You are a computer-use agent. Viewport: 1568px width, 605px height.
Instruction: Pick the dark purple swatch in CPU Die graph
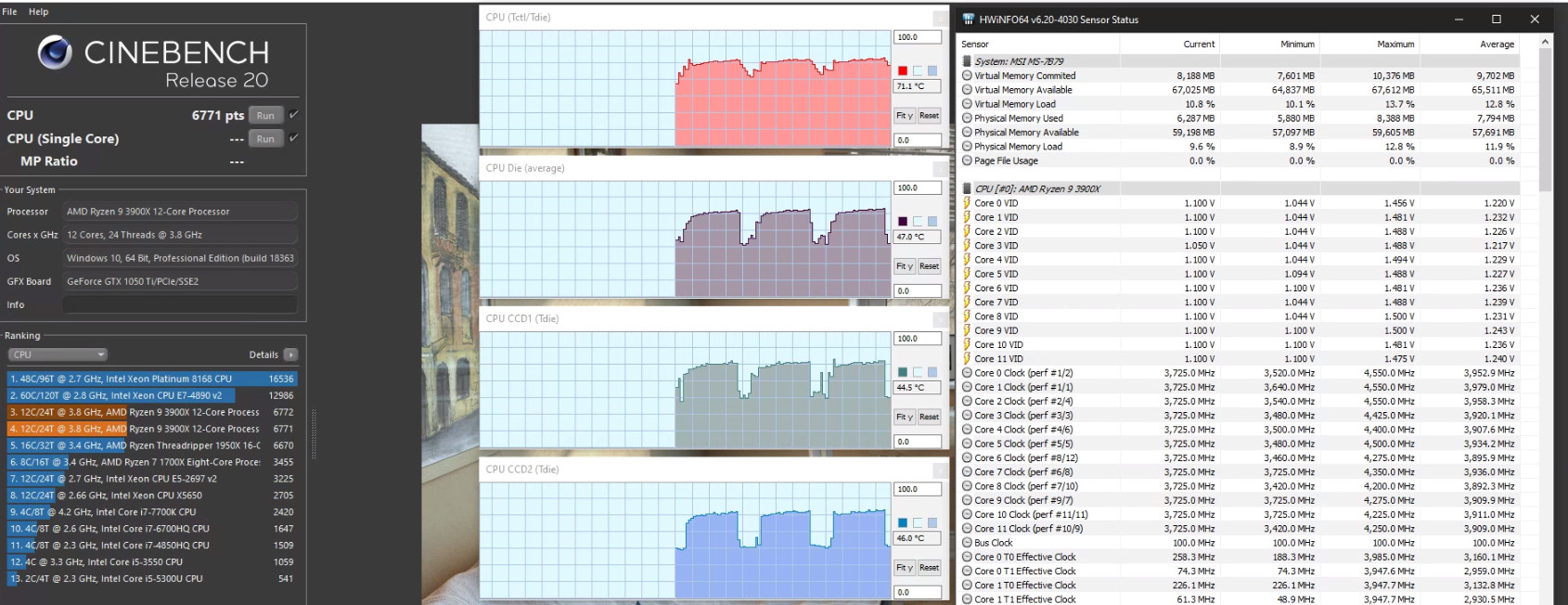(x=903, y=221)
